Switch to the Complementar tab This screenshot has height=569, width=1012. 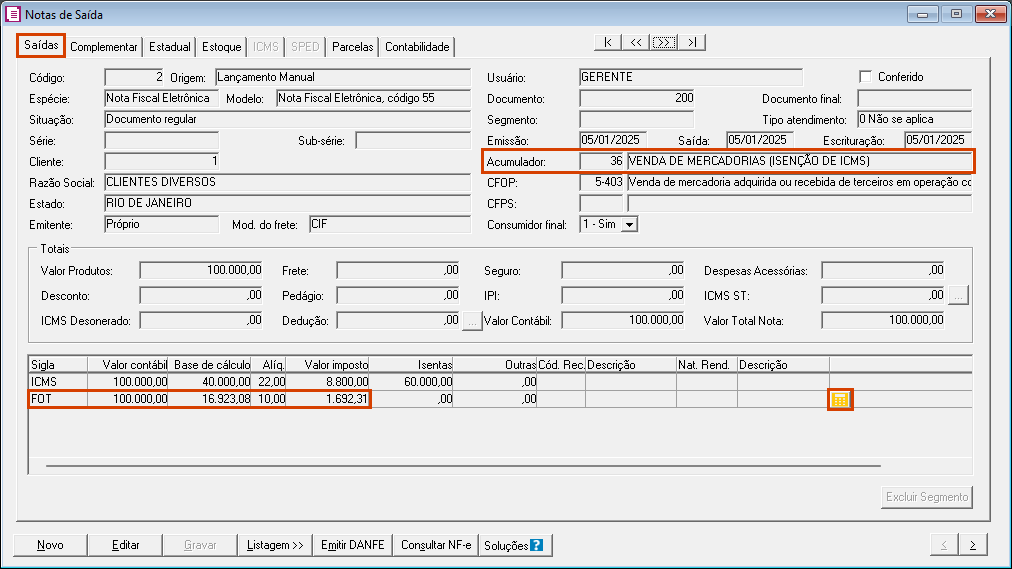coord(104,47)
